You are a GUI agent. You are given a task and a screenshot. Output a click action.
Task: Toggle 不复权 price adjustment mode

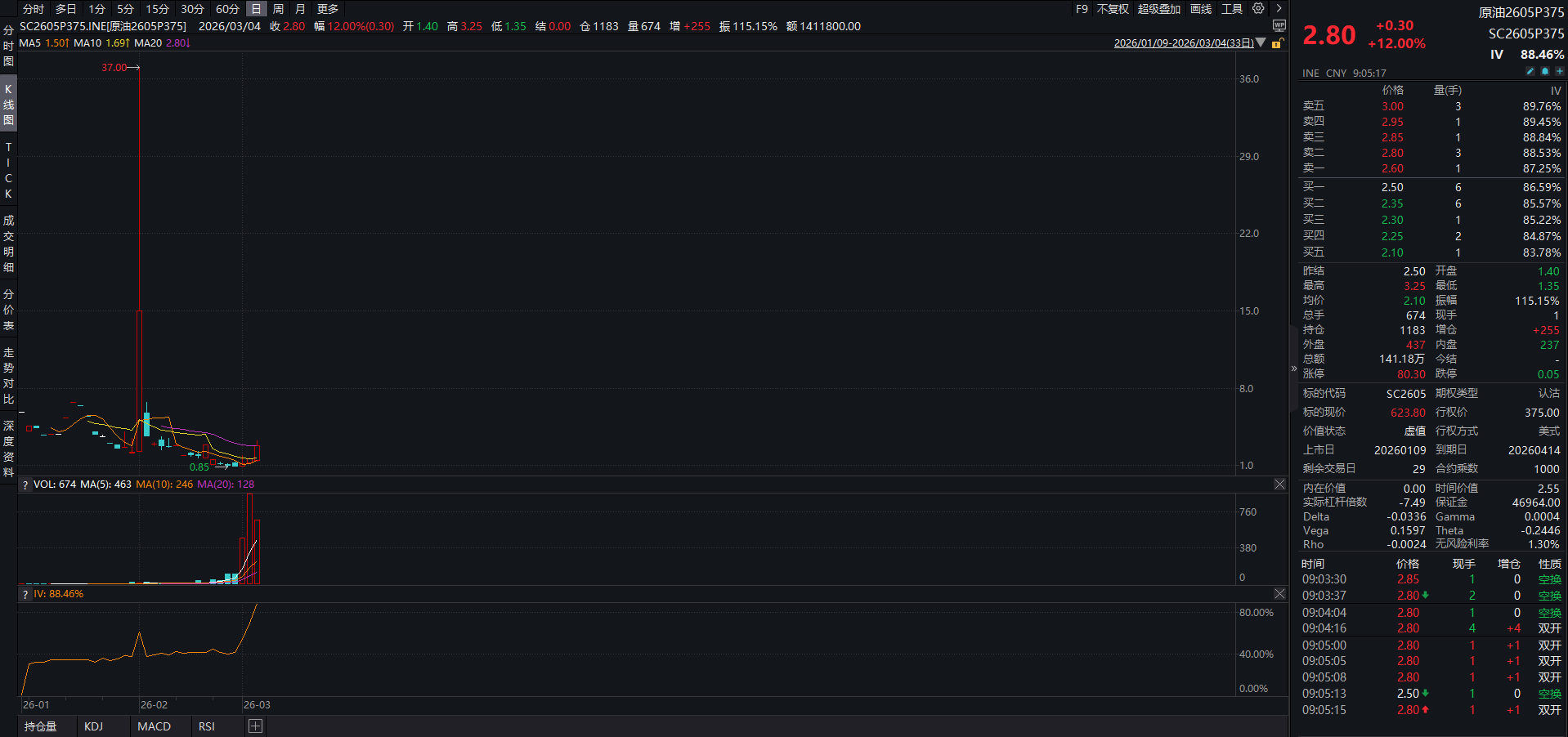(x=1112, y=9)
